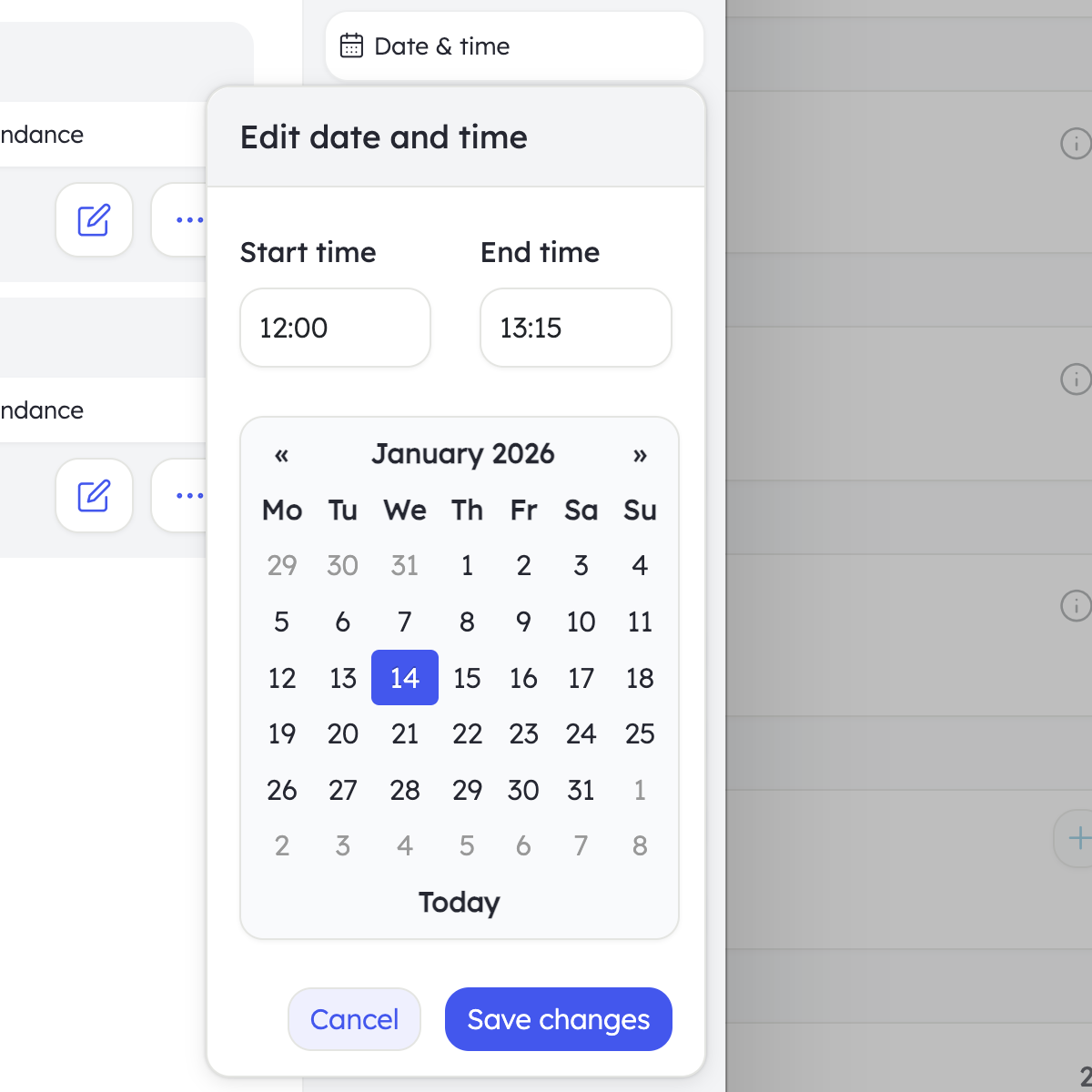Viewport: 1092px width, 1092px height.
Task: Click the January 2026 header
Action: click(x=462, y=454)
